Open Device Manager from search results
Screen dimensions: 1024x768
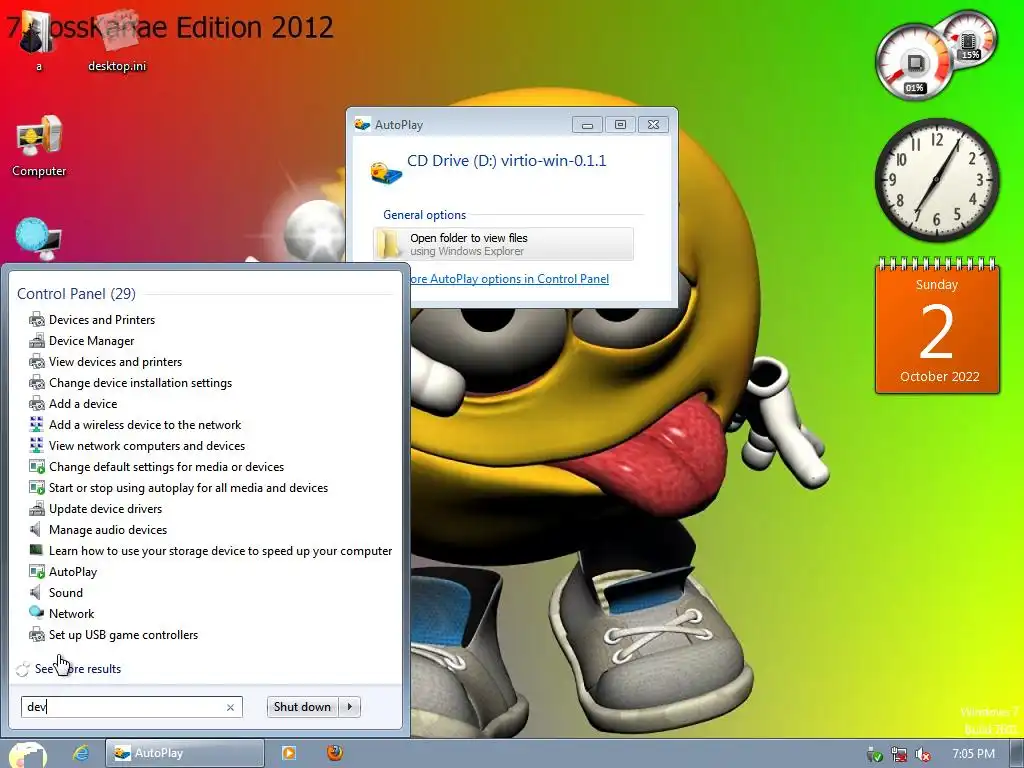pos(82,340)
